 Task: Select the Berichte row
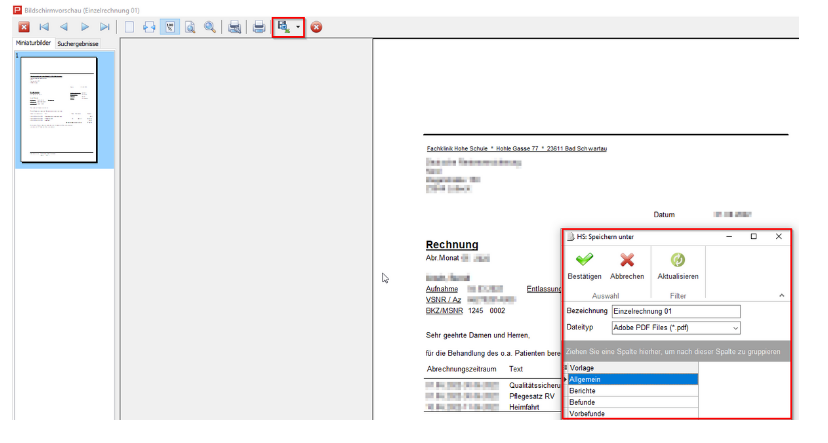coord(632,391)
